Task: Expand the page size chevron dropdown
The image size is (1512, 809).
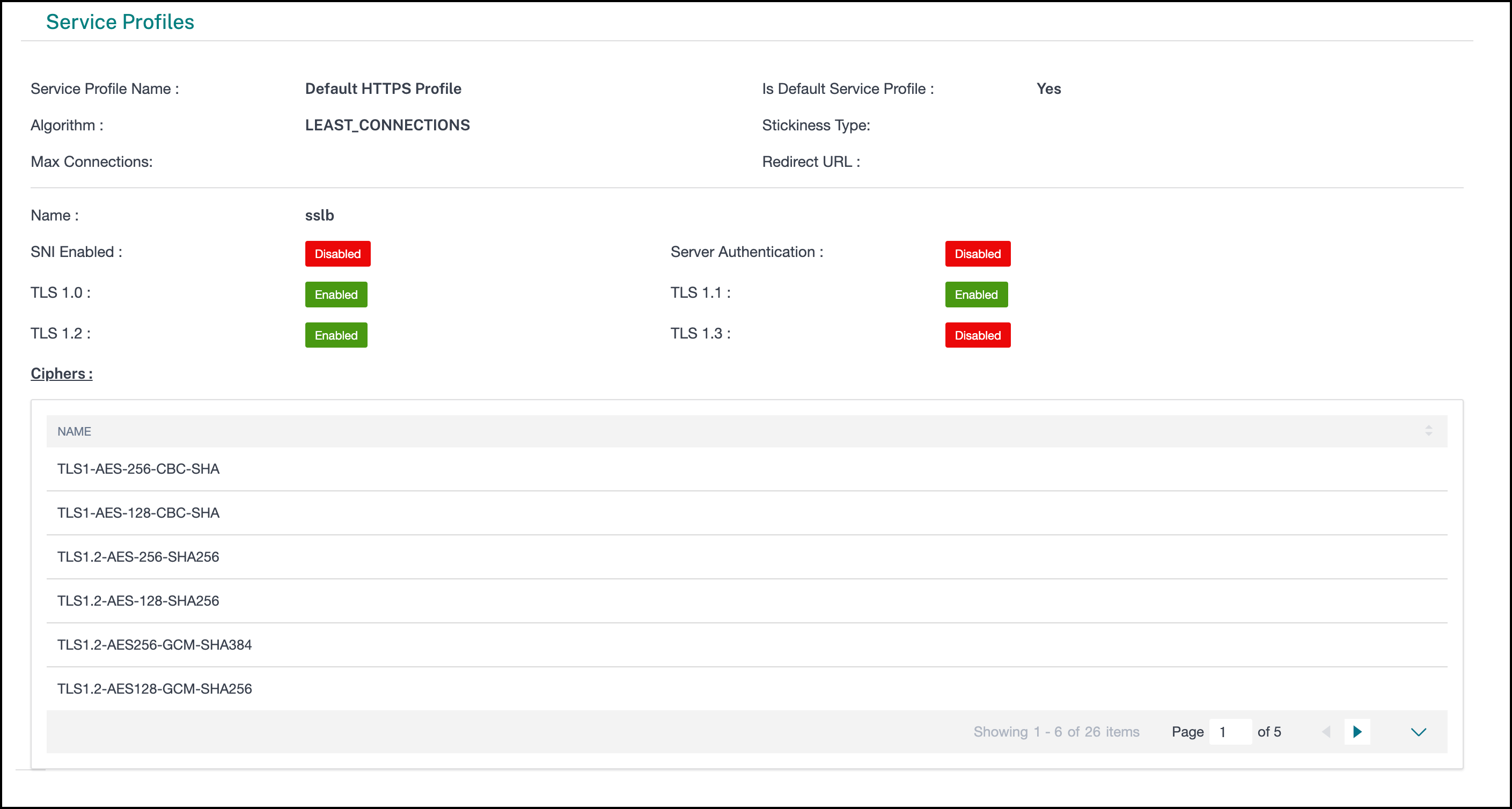Action: click(1418, 732)
